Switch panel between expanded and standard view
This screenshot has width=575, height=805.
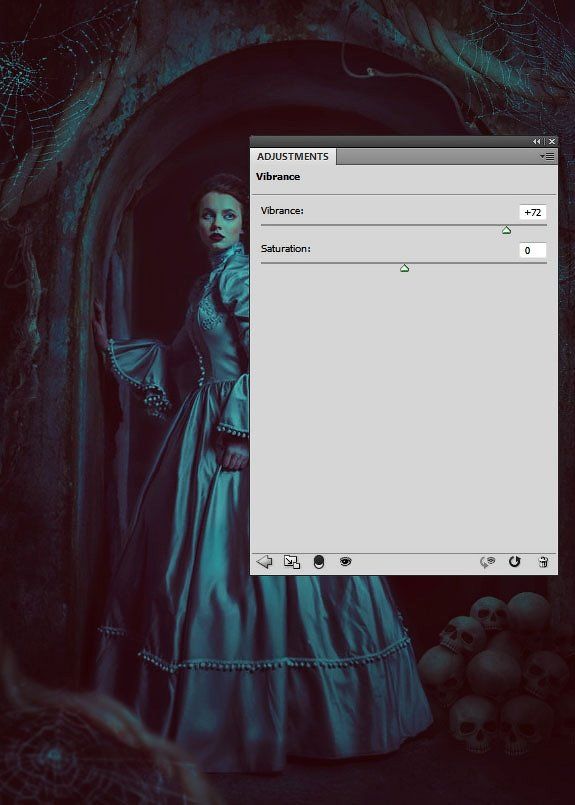click(x=292, y=562)
